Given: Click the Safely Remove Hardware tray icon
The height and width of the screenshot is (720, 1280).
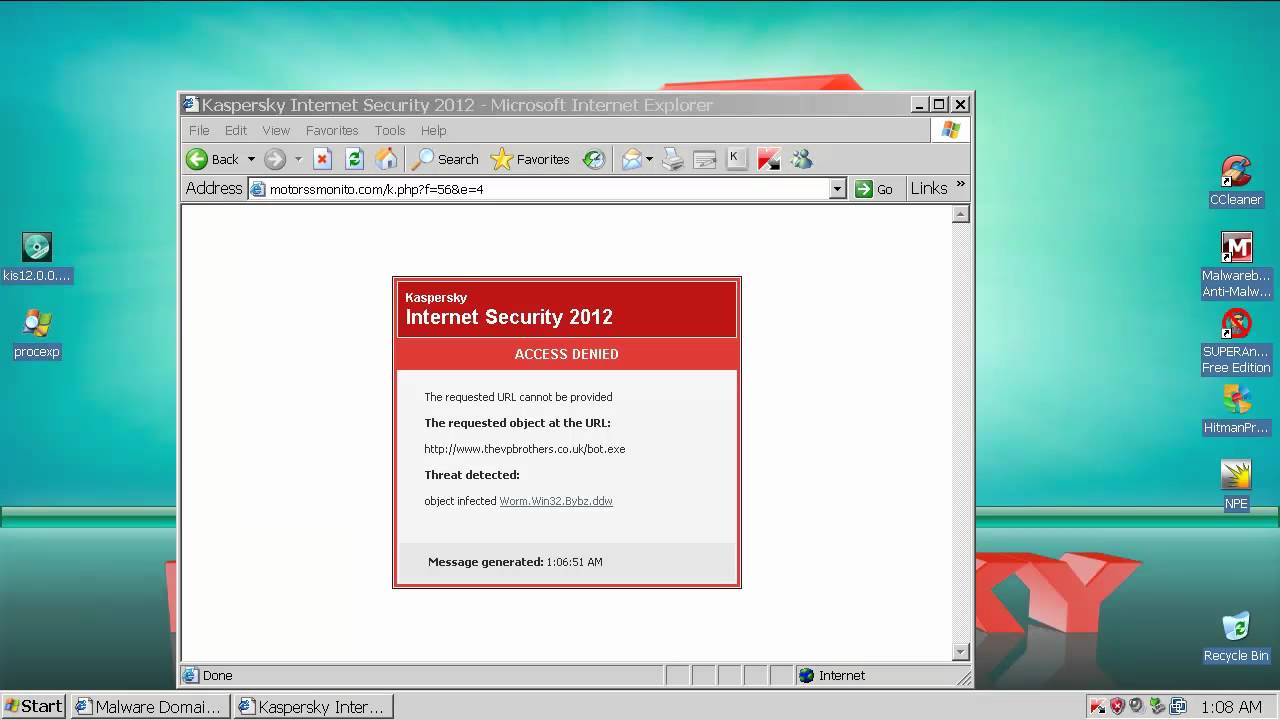Looking at the screenshot, I should (x=1157, y=706).
